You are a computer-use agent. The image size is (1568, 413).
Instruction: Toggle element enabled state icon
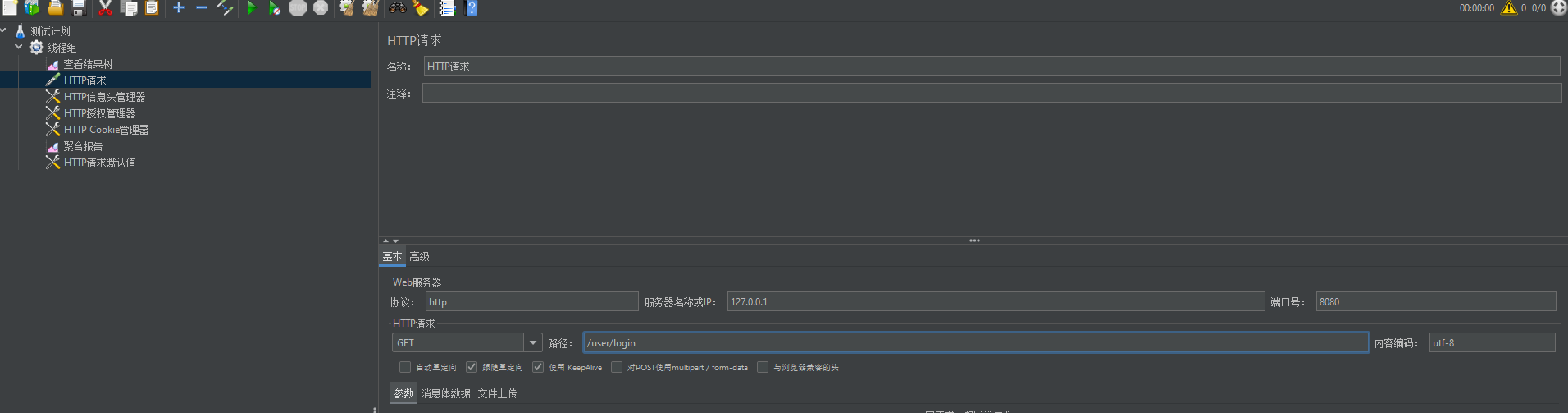[x=225, y=7]
